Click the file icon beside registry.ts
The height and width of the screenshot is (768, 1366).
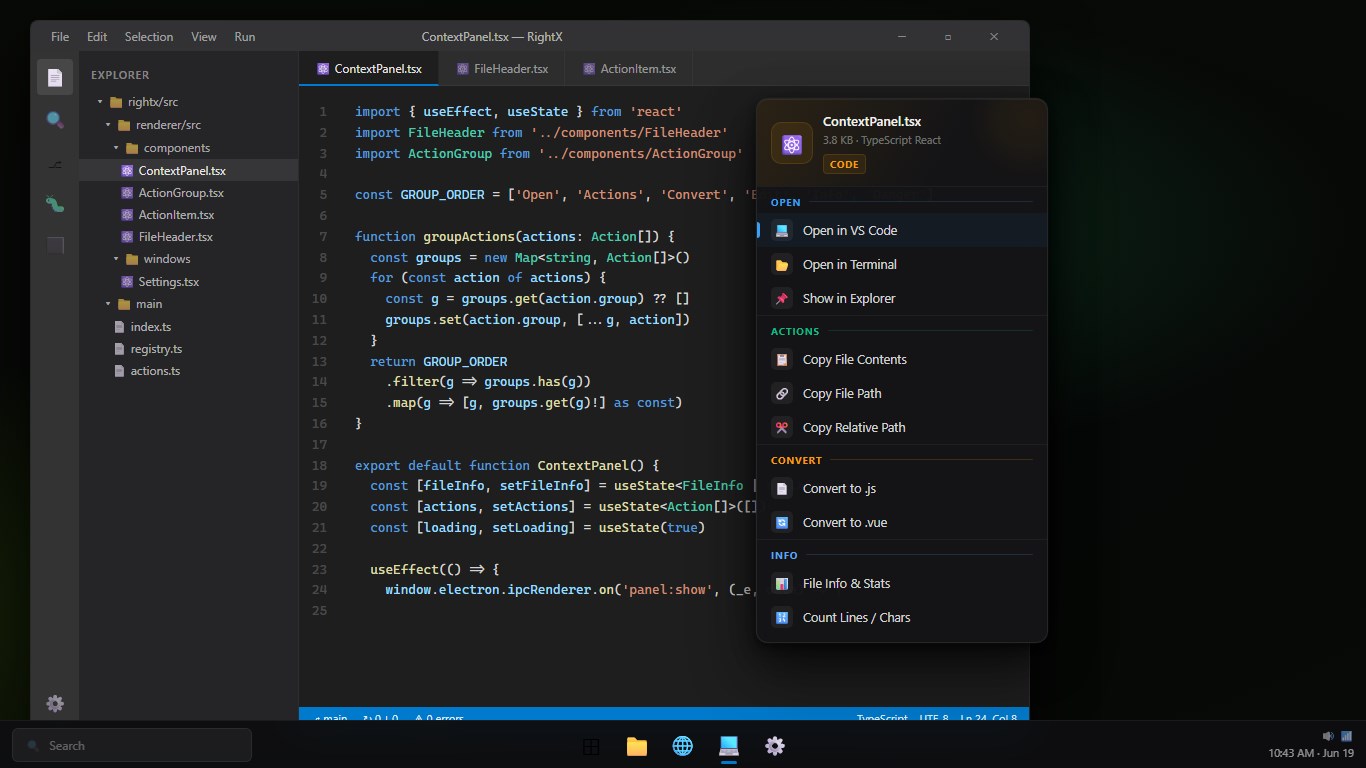120,349
